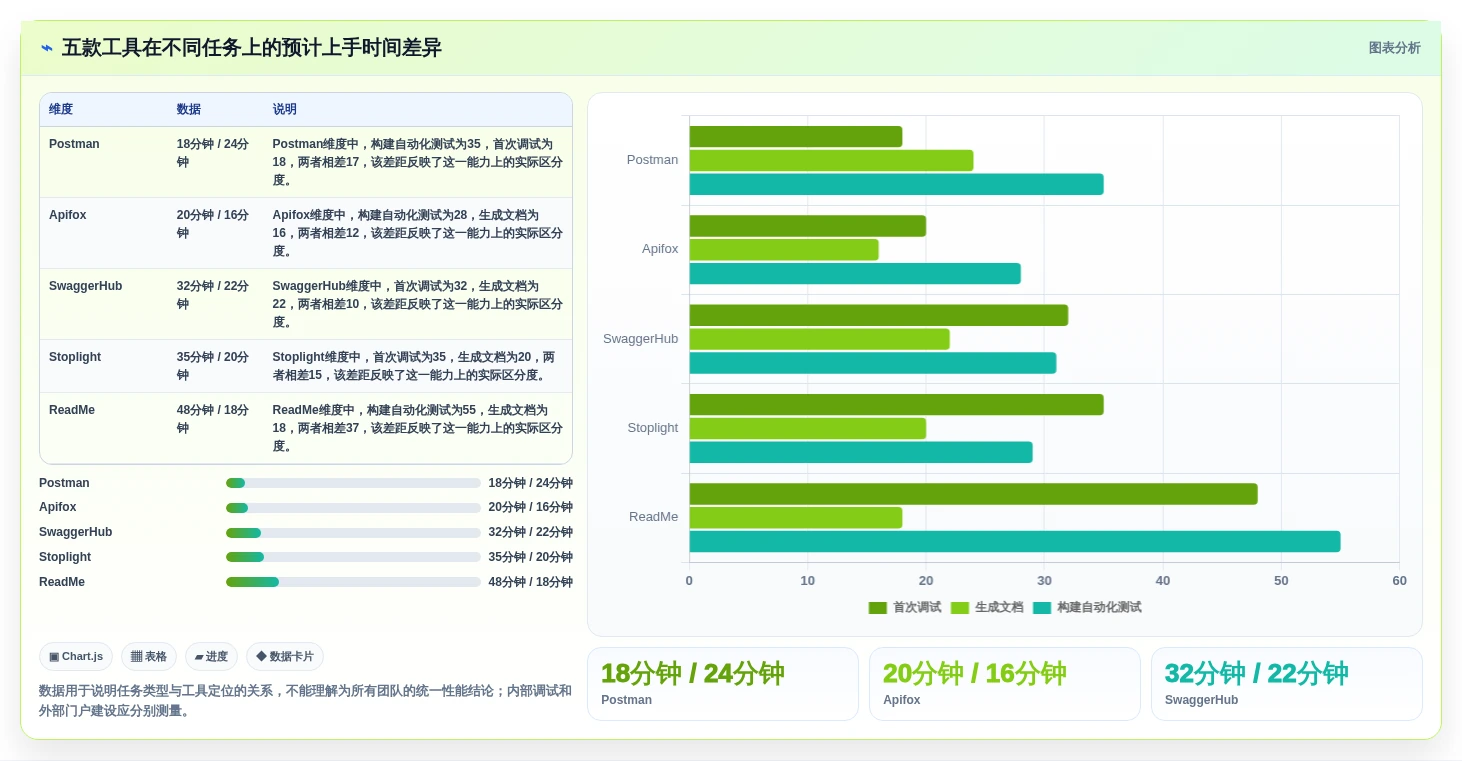The image size is (1462, 761).
Task: Click progress list value 32分钟 / 22分钟
Action: (530, 532)
